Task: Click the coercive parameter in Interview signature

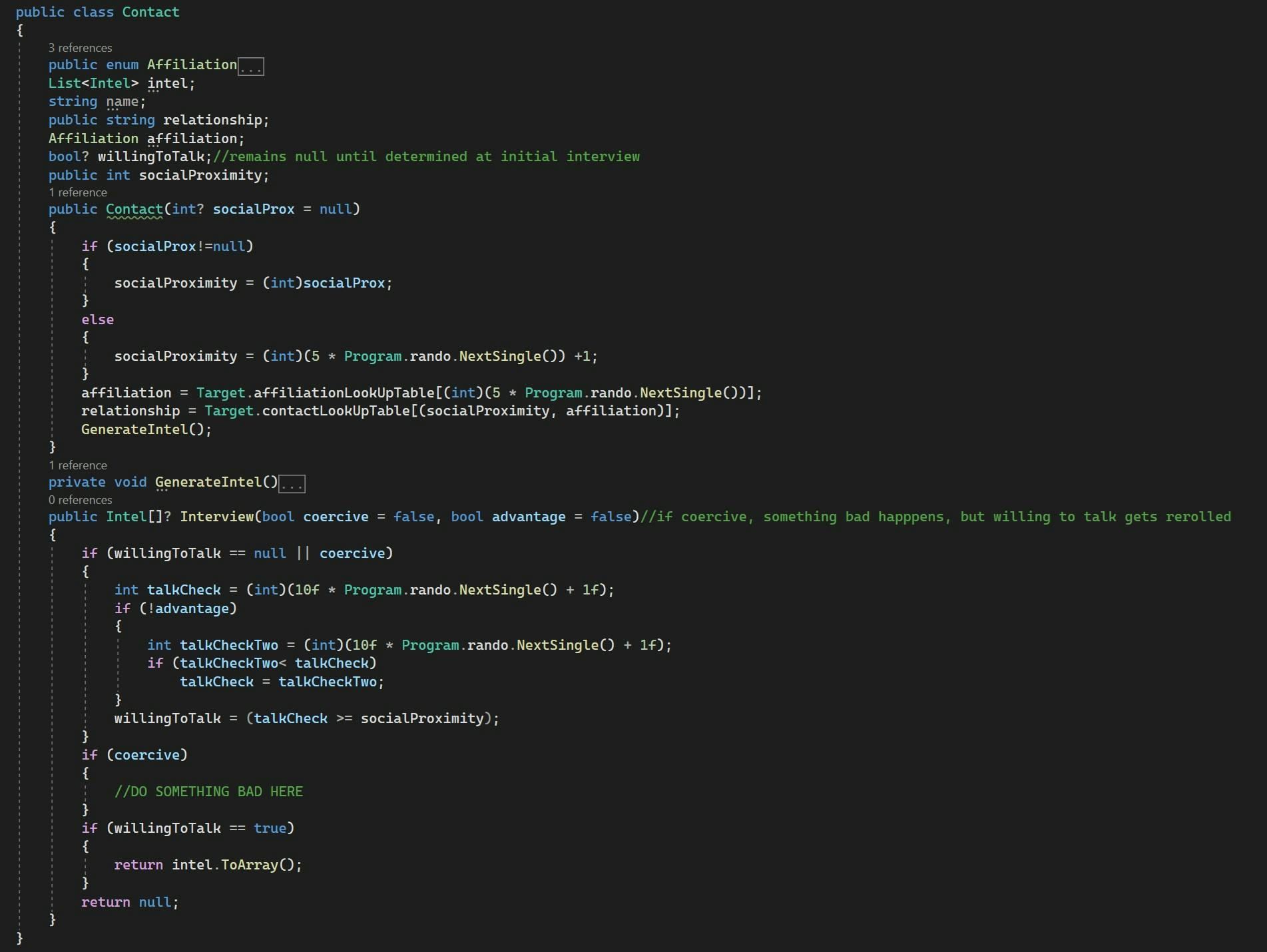Action: pos(336,517)
